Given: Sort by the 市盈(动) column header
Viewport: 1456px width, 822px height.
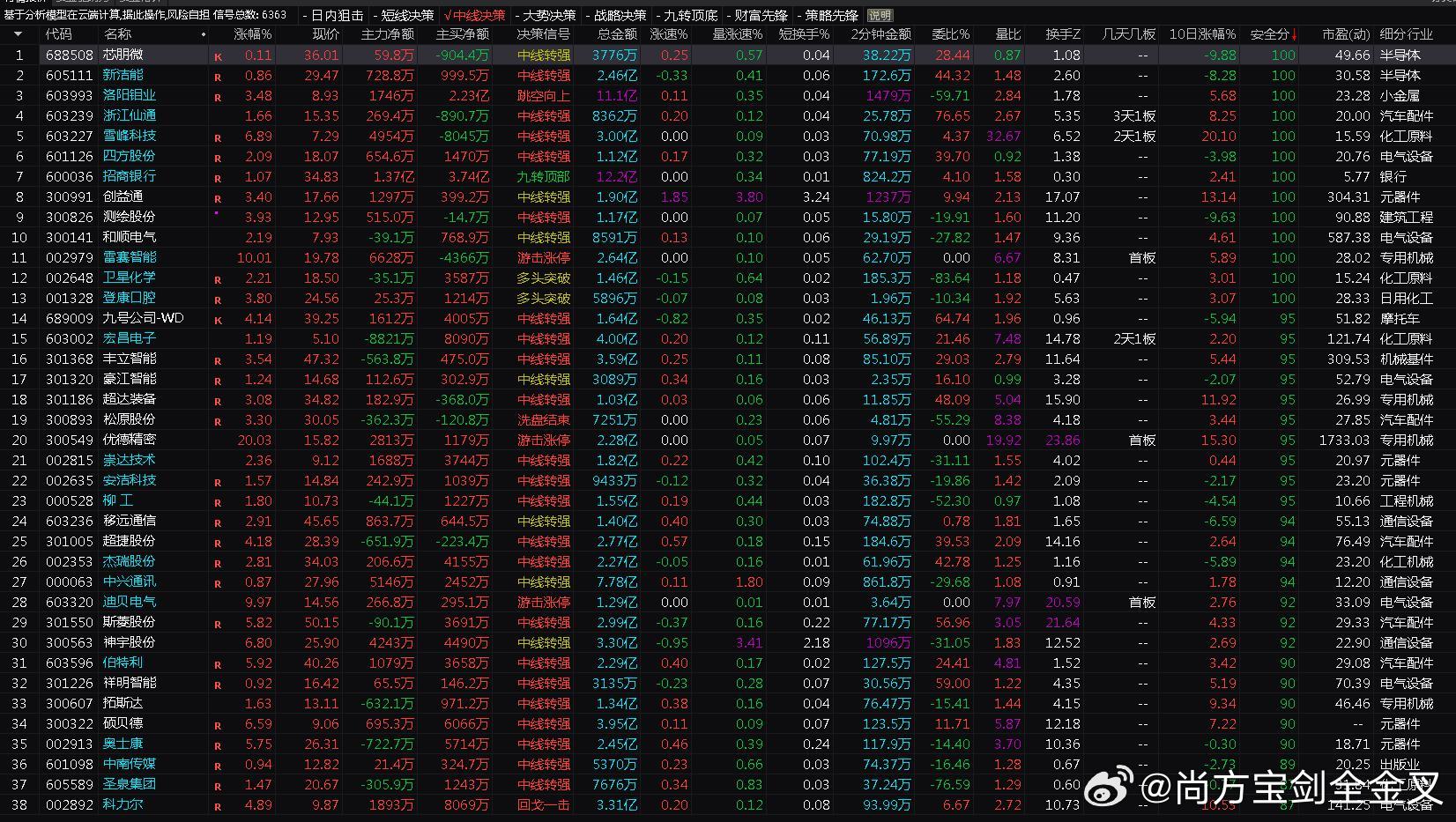Looking at the screenshot, I should 1346,34.
